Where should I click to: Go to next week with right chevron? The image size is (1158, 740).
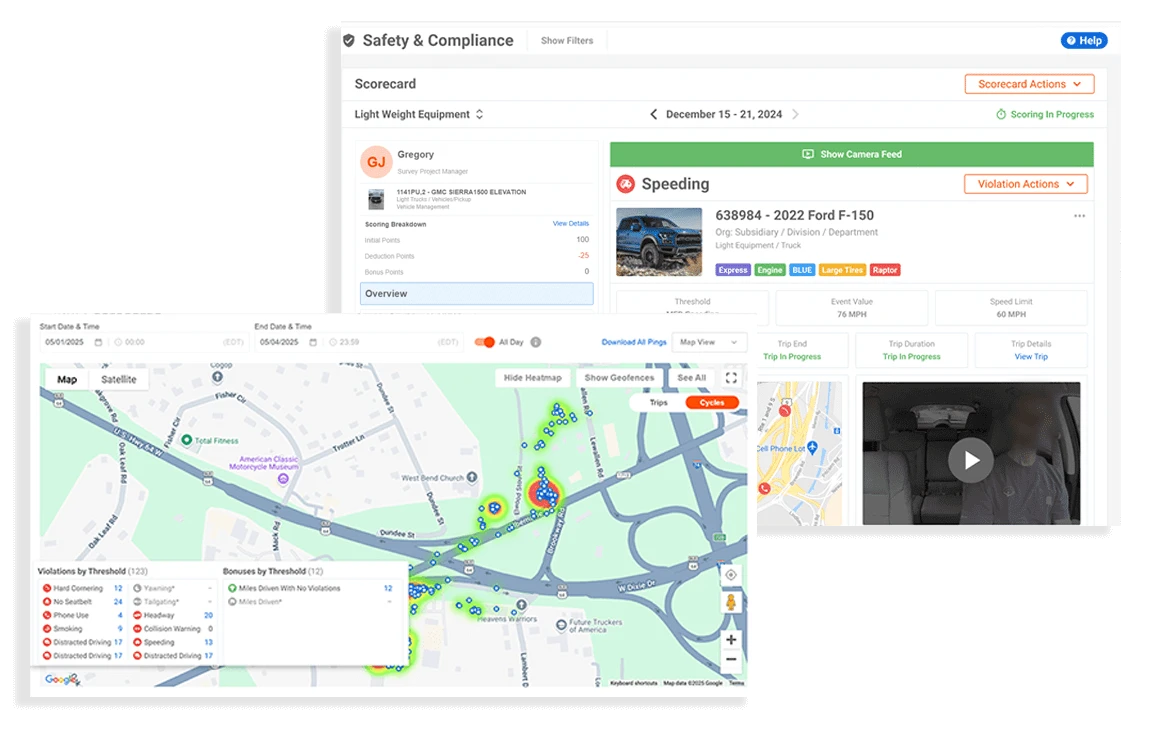[796, 115]
